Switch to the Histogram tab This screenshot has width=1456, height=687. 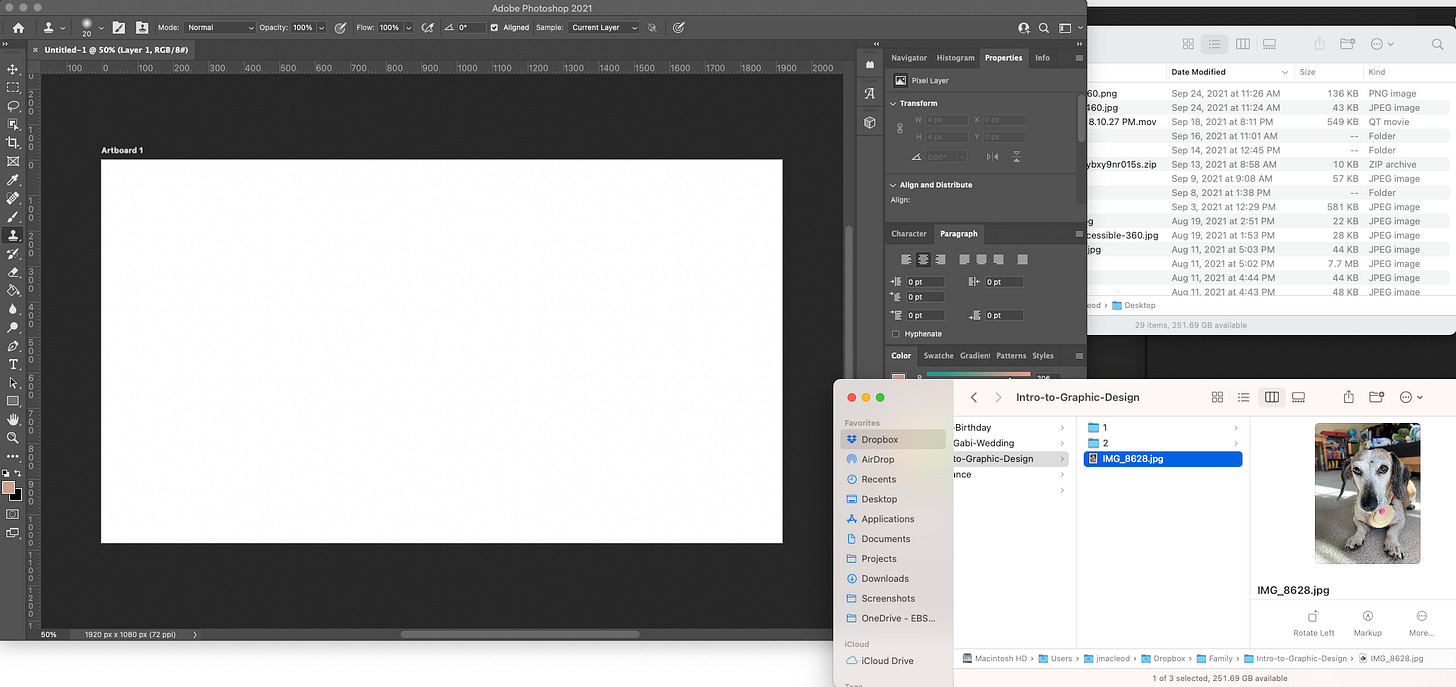pos(955,58)
